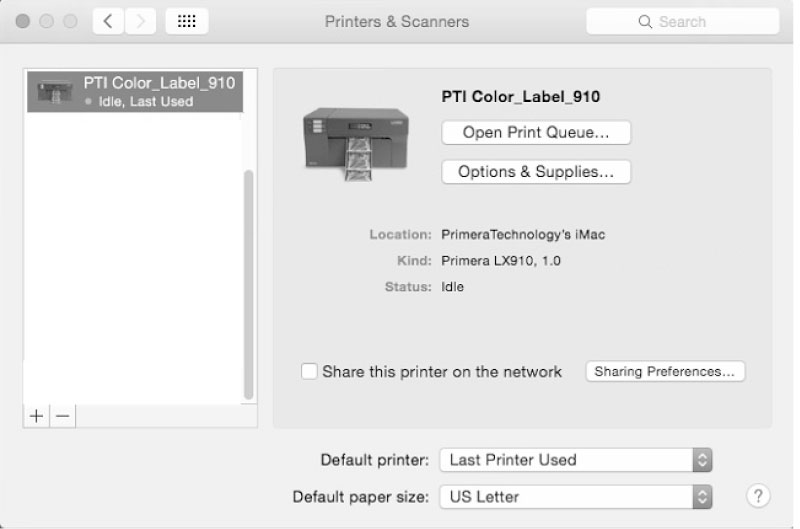Remove selected printer with the minus button

coord(63,416)
